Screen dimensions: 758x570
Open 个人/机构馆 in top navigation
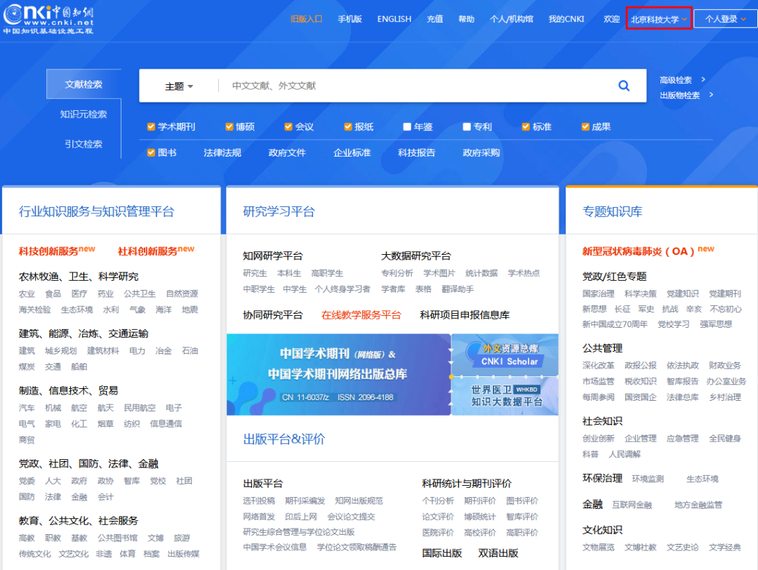pyautogui.click(x=511, y=19)
